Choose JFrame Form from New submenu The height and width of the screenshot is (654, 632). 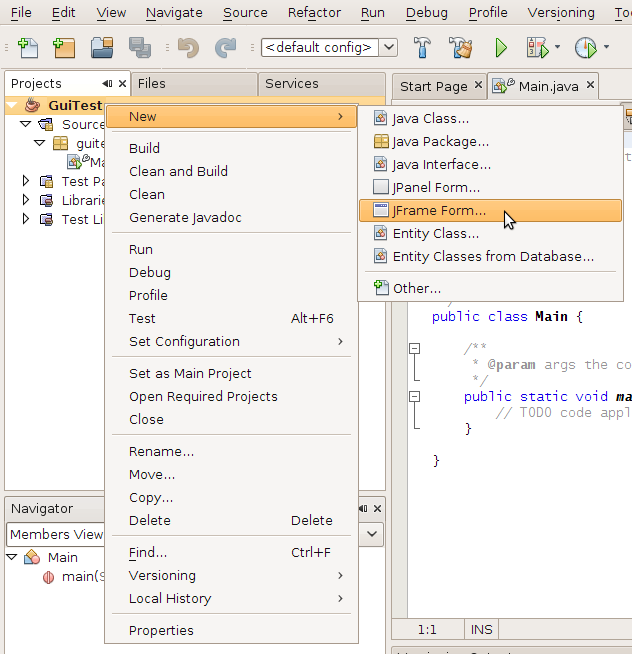[x=491, y=210]
